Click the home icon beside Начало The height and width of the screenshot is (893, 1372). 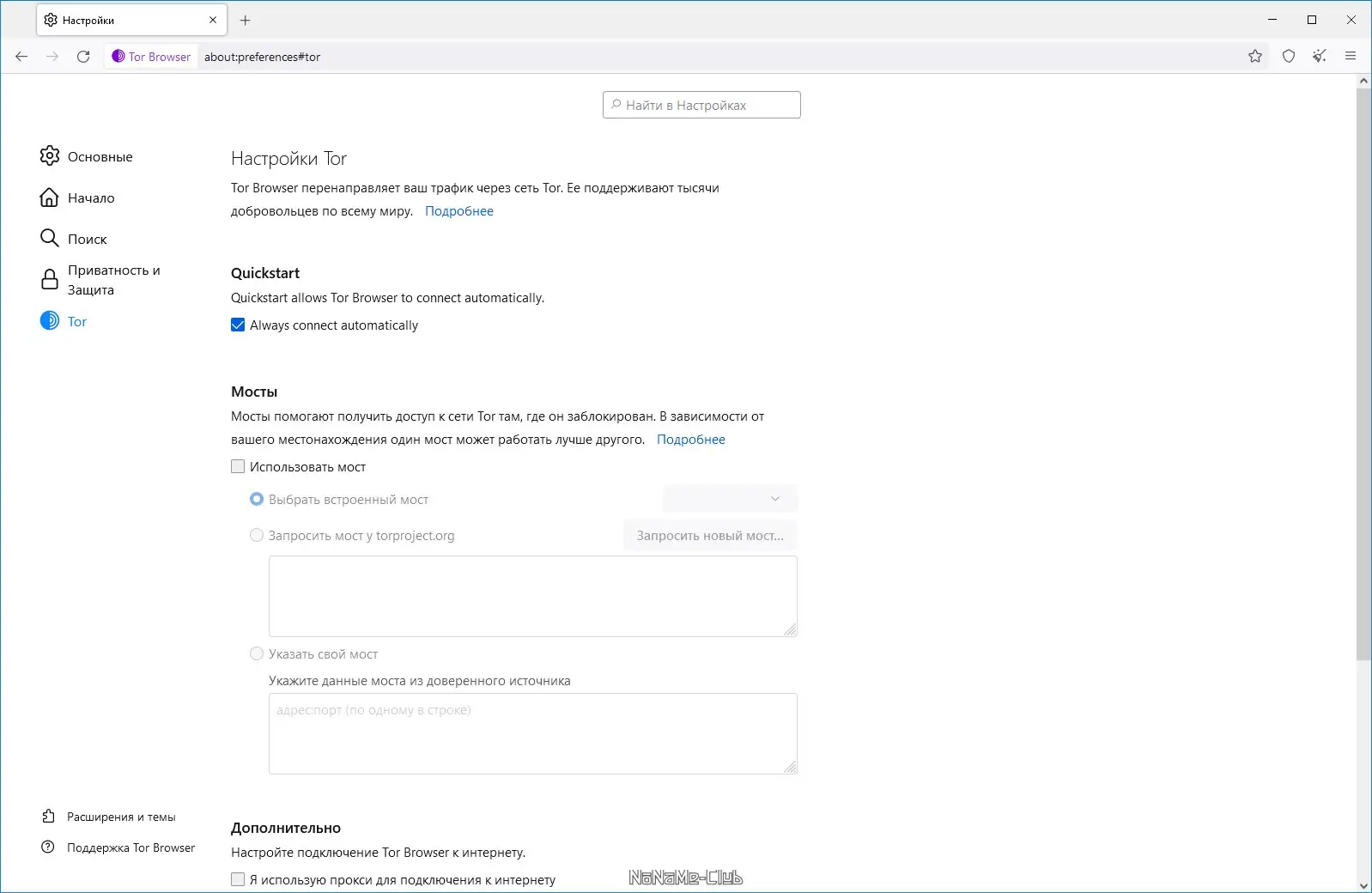[50, 197]
